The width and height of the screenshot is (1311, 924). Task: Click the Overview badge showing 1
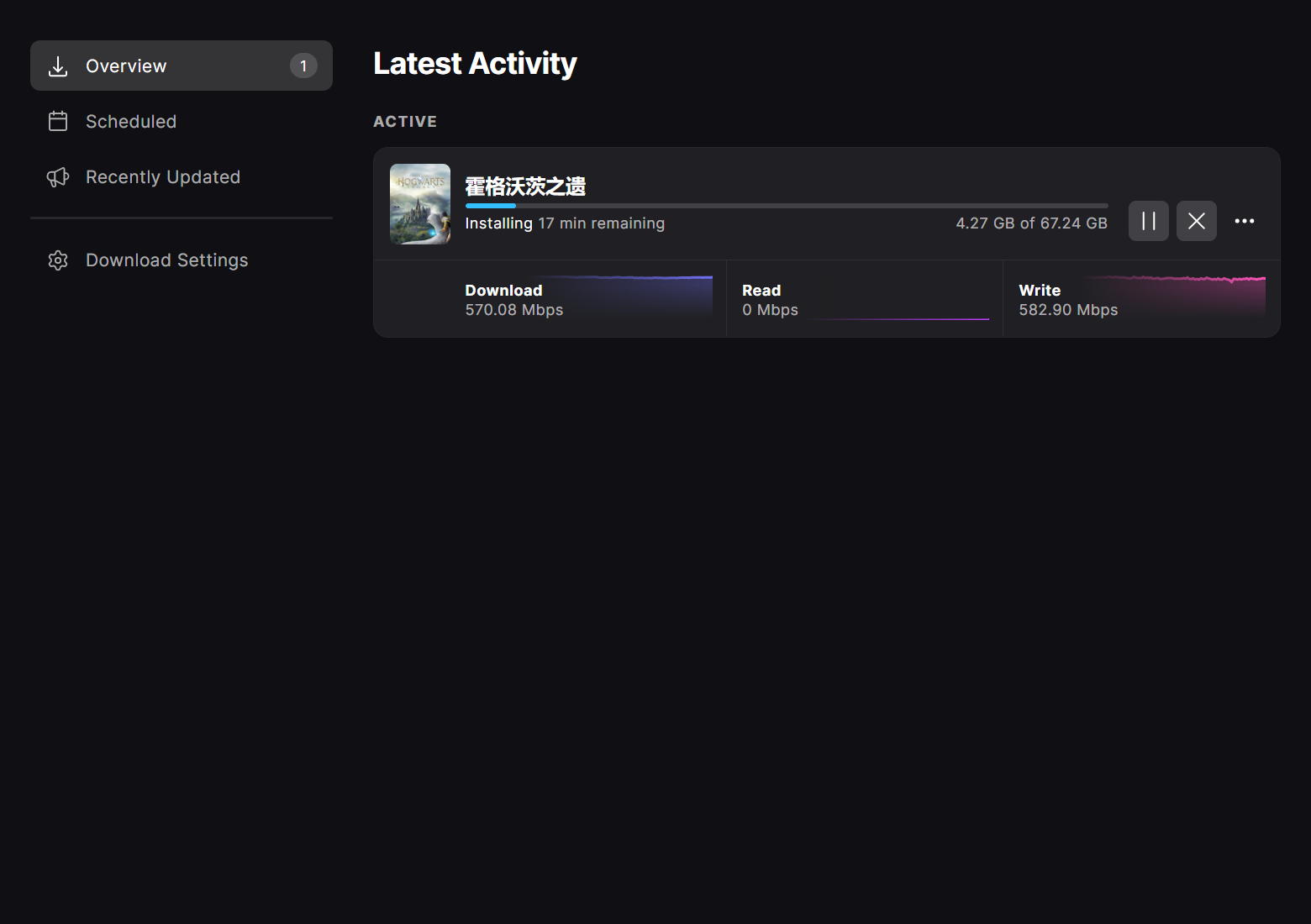(303, 66)
